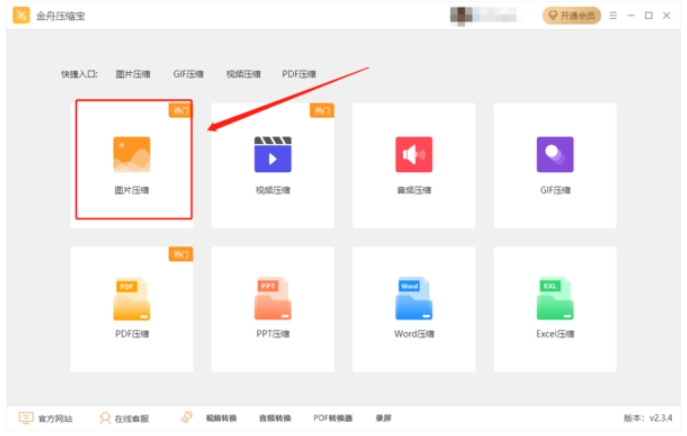Open the Word压缩 blue folder icon
This screenshot has width=687, height=436.
coord(414,299)
